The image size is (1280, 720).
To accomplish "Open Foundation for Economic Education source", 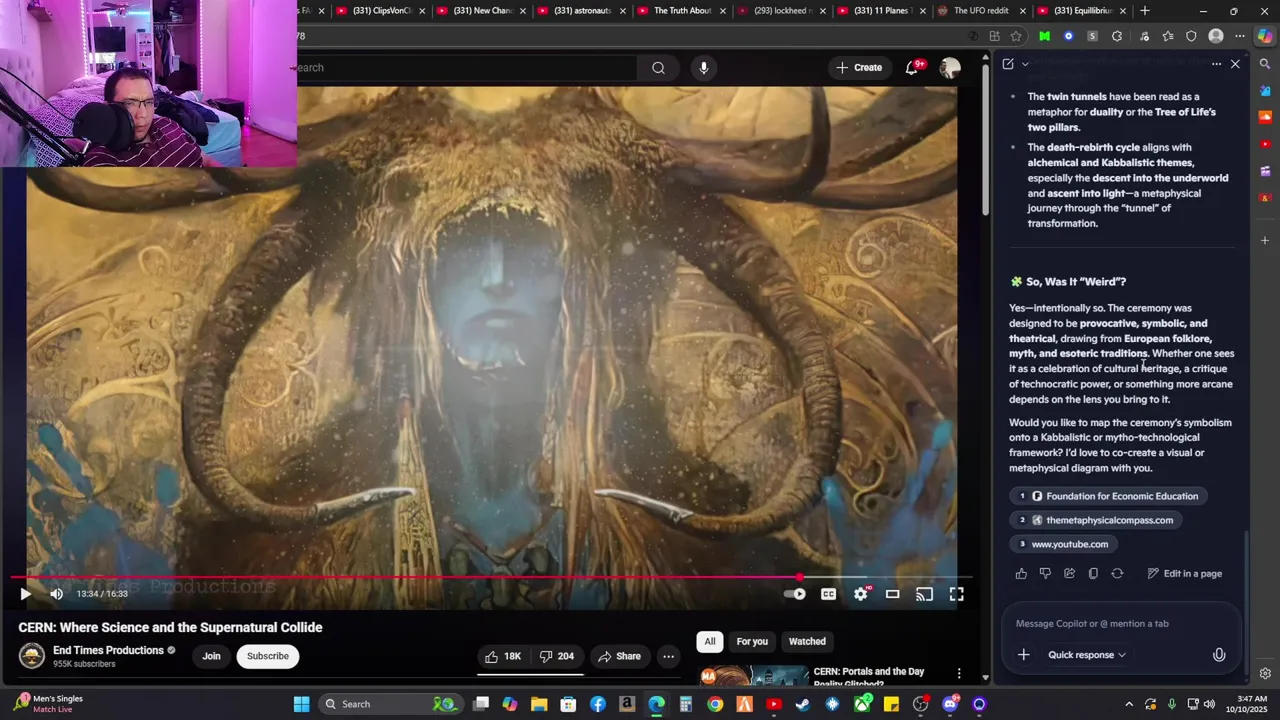I will 1109,496.
